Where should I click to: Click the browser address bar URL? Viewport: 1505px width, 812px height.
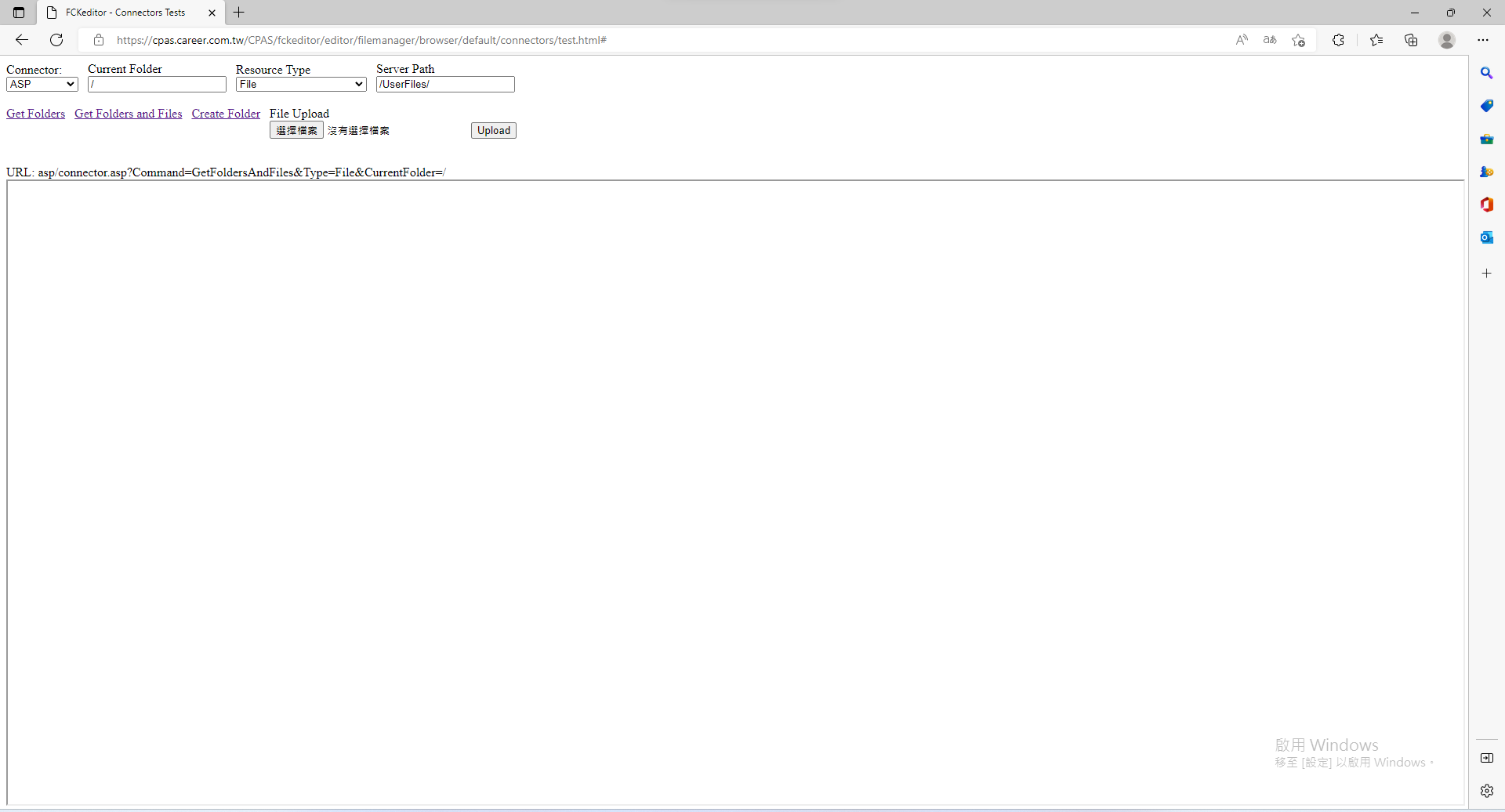(361, 40)
